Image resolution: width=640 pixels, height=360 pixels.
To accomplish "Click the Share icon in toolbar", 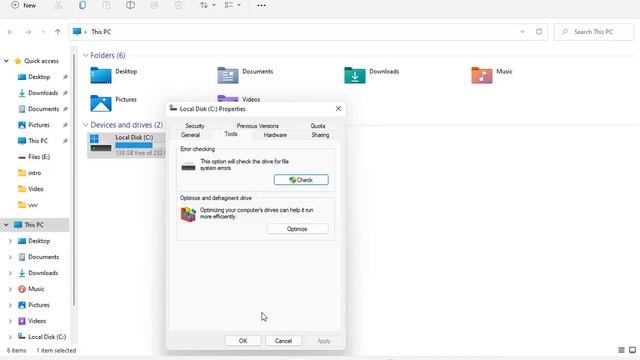I will pyautogui.click(x=154, y=5).
